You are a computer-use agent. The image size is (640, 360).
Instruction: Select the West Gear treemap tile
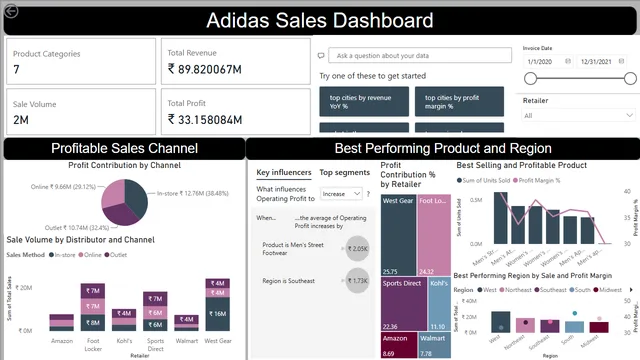pos(398,235)
